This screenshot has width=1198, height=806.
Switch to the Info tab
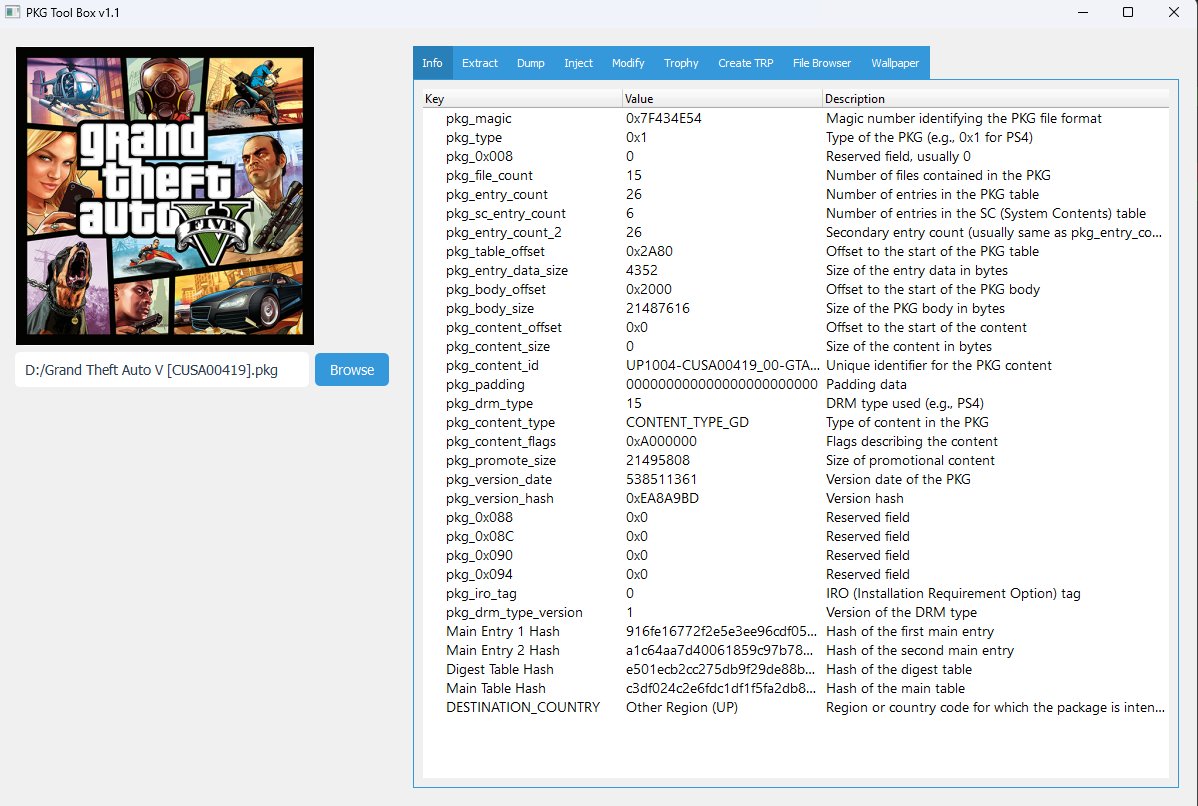pyautogui.click(x=432, y=63)
